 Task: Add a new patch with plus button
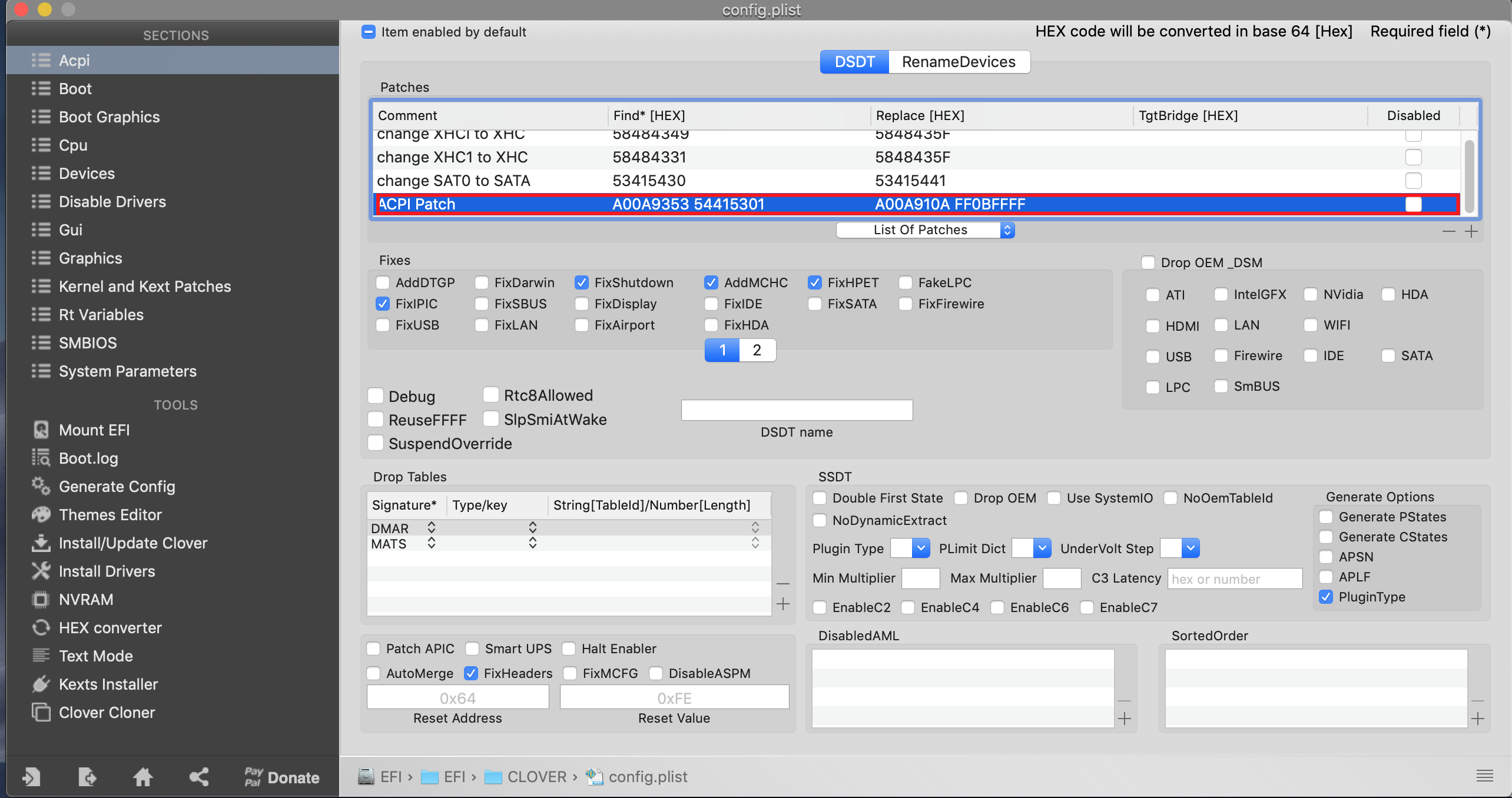(x=1471, y=231)
